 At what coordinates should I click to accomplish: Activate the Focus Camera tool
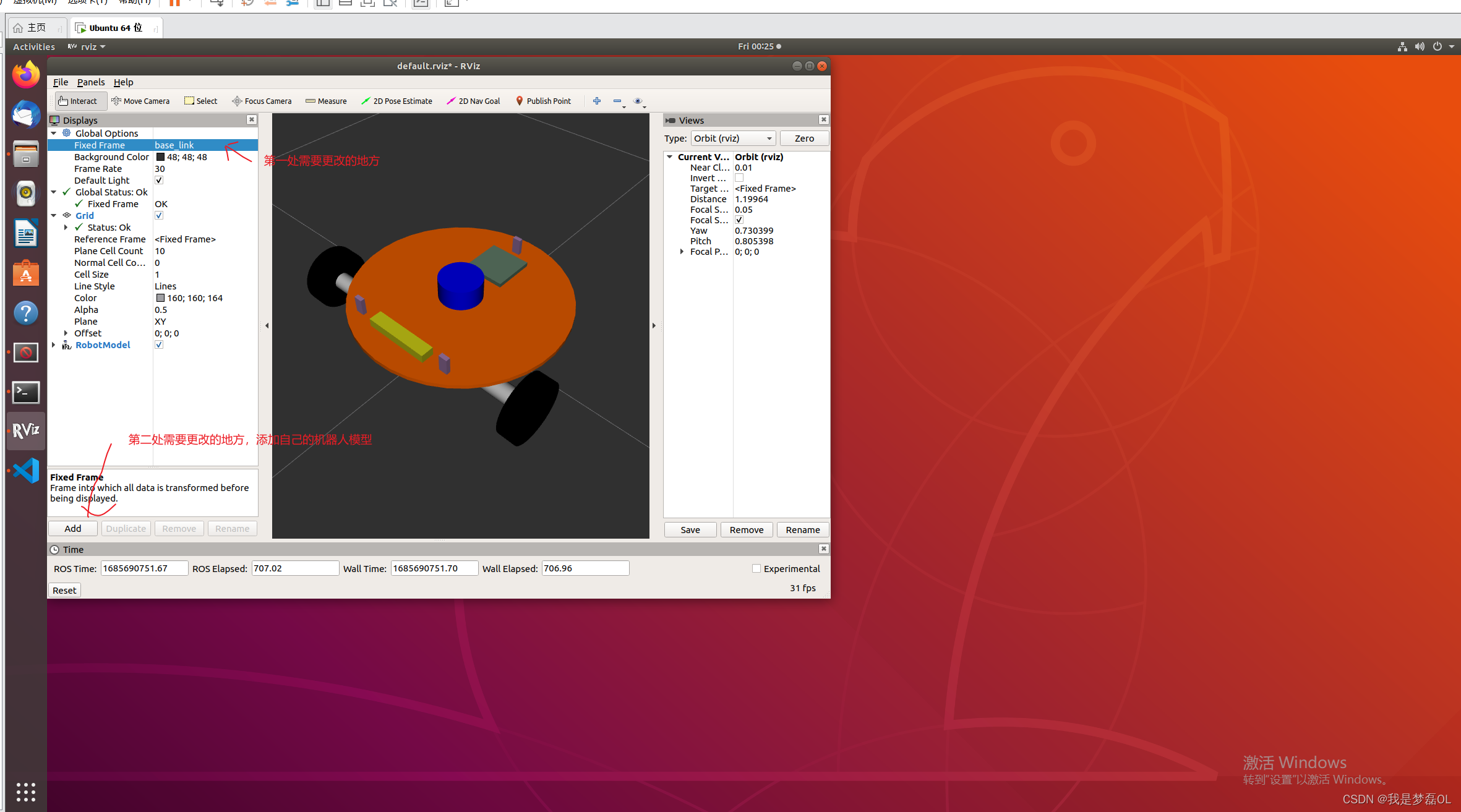click(x=262, y=101)
